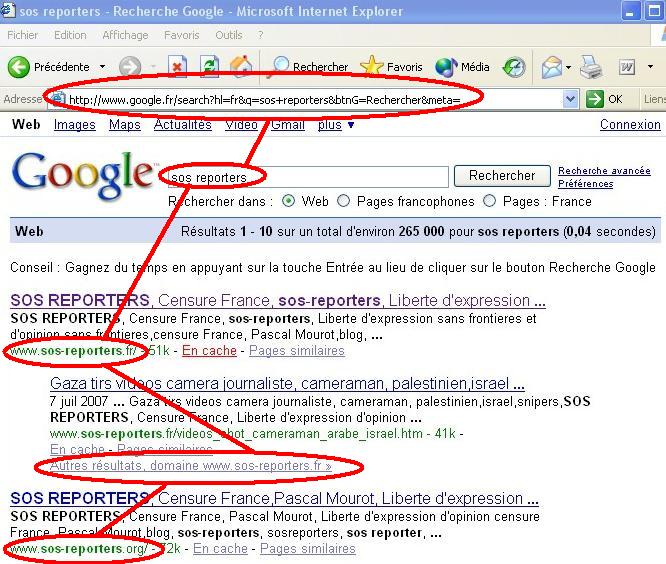
Task: Click the Stop loading icon with red X
Action: 178,67
